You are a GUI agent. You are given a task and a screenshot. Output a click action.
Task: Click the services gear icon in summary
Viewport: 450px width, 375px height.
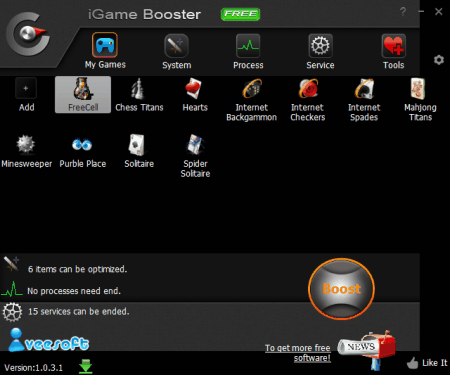[x=12, y=312]
